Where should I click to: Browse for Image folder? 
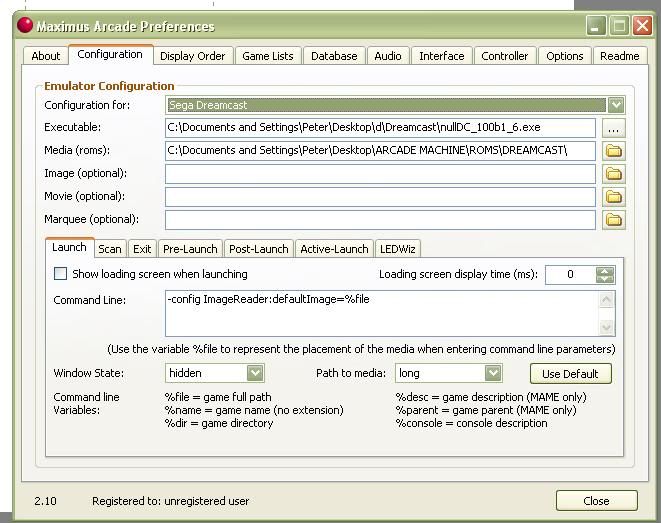[613, 174]
